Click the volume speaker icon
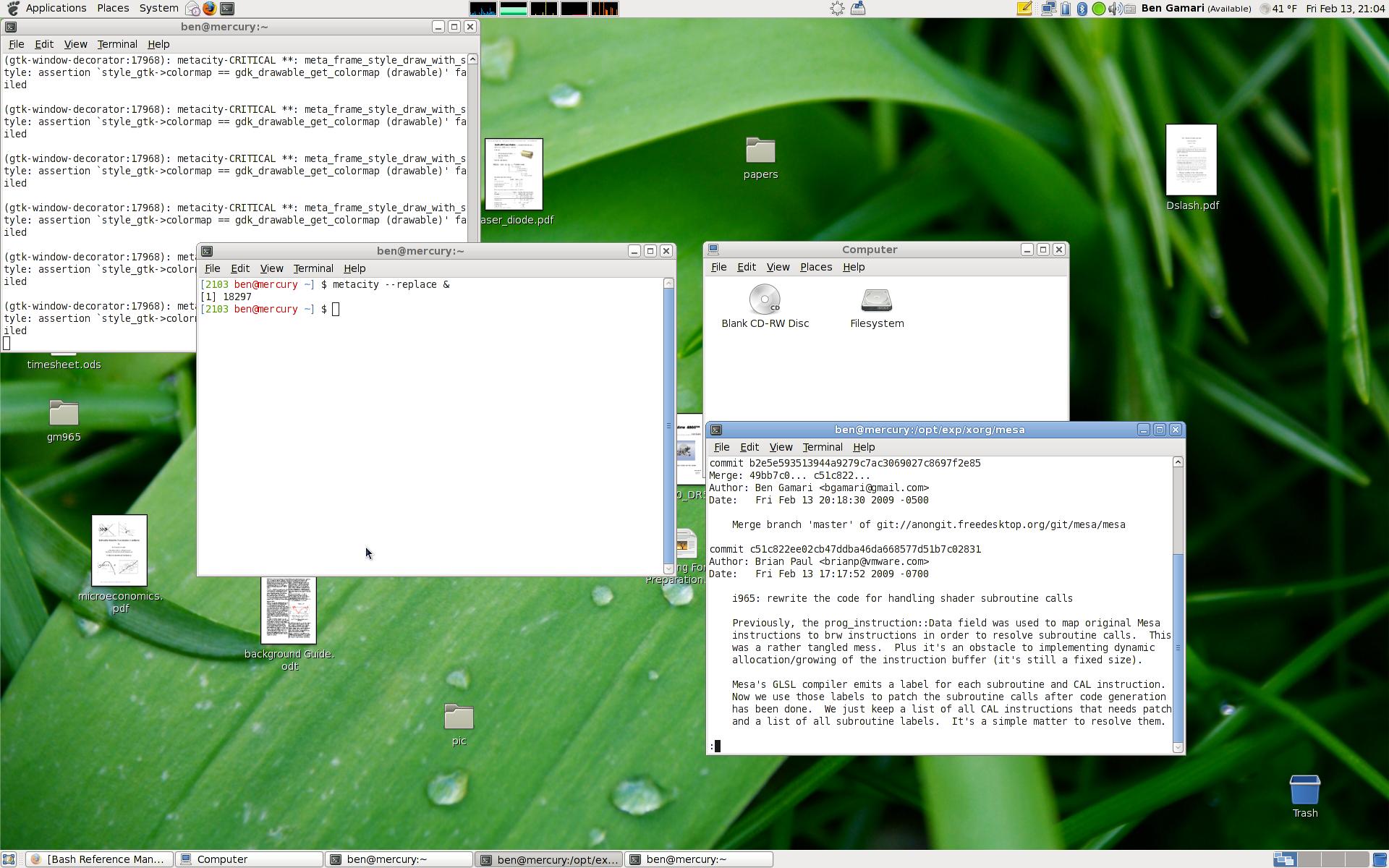Viewport: 1389px width, 868px height. [x=1115, y=9]
